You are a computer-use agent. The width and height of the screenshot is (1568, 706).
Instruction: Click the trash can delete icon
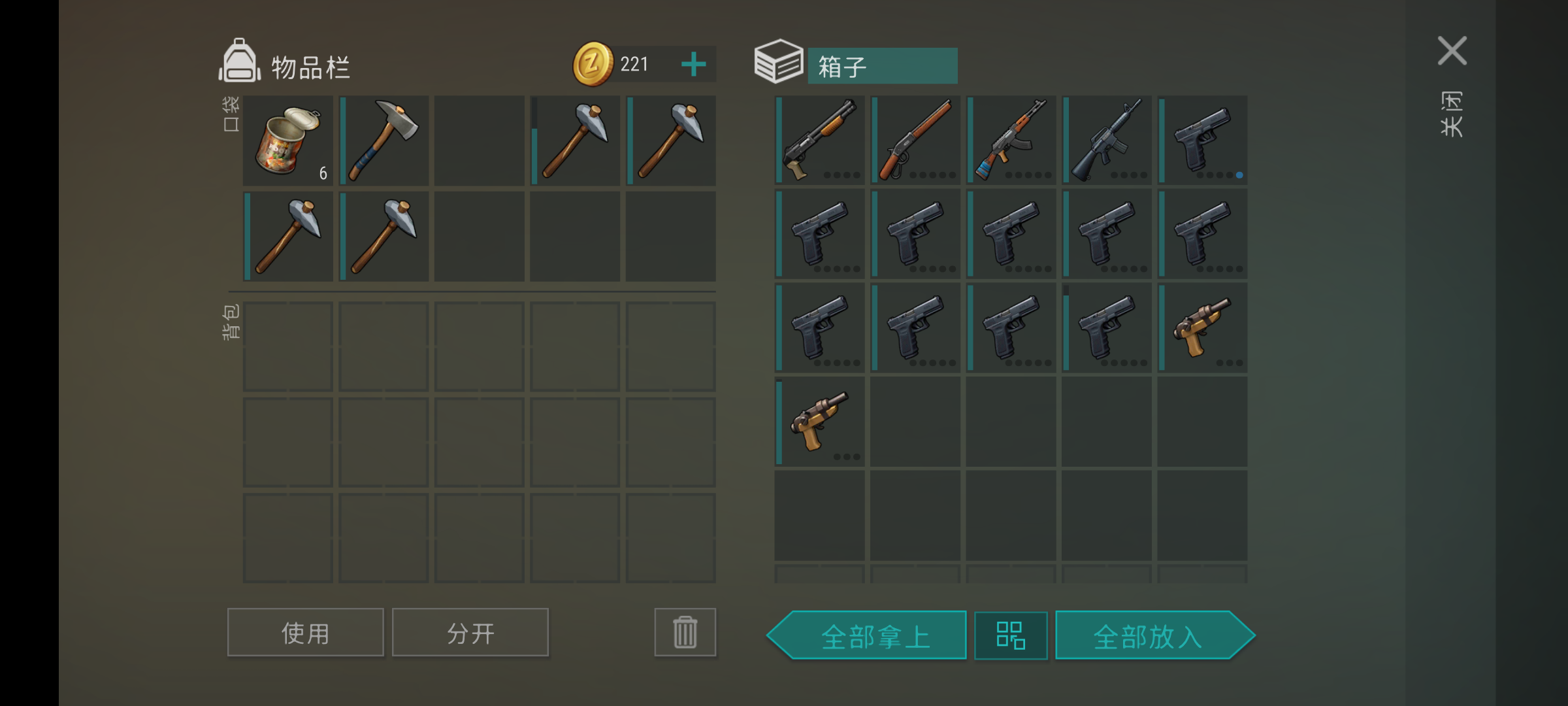(x=685, y=632)
